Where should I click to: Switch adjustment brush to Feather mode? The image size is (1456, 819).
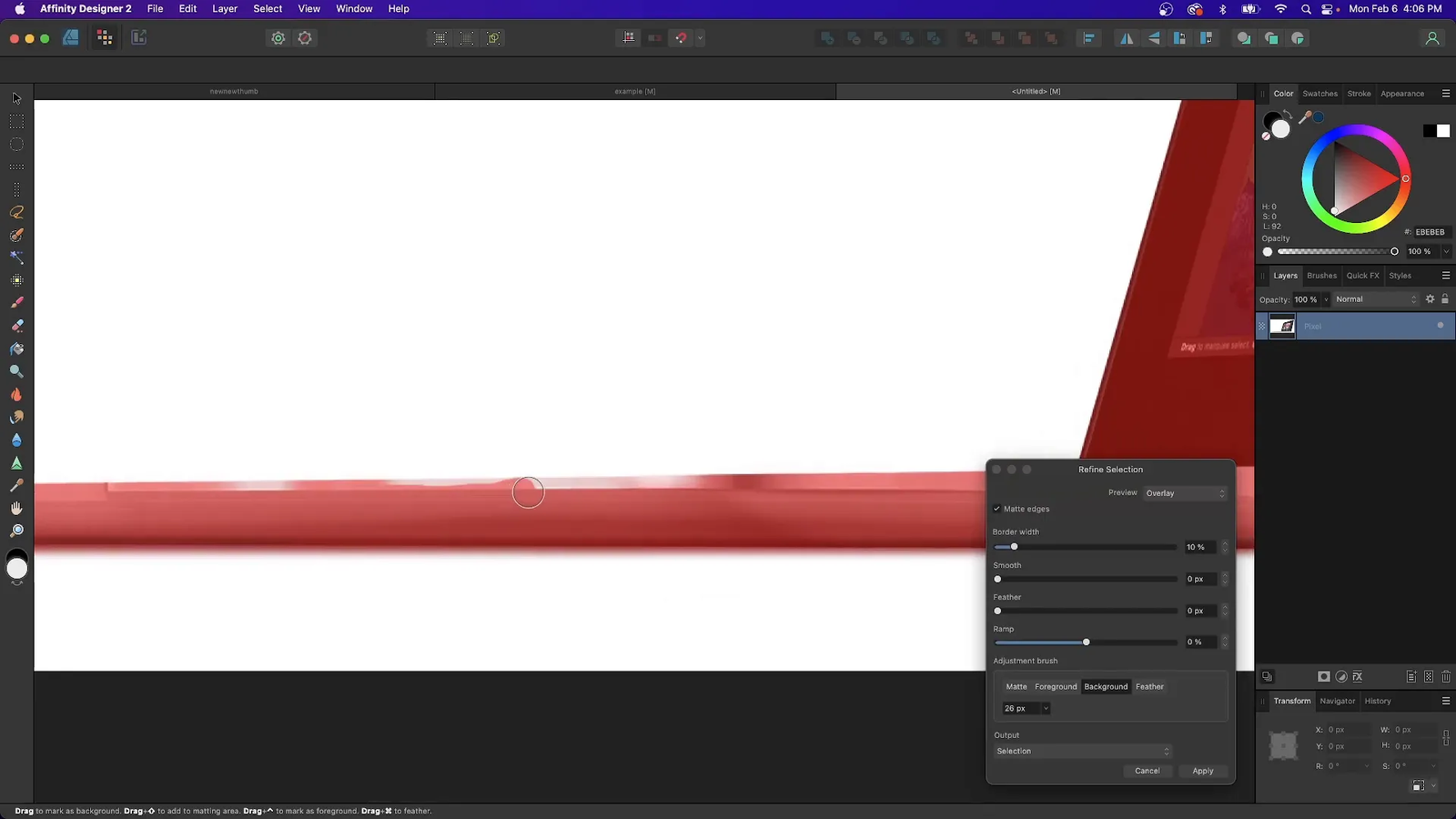tap(1149, 686)
